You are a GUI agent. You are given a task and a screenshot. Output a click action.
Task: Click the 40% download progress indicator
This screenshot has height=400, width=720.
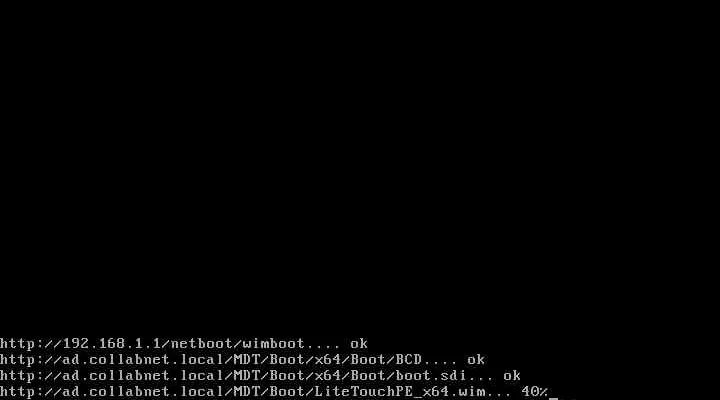pos(534,392)
